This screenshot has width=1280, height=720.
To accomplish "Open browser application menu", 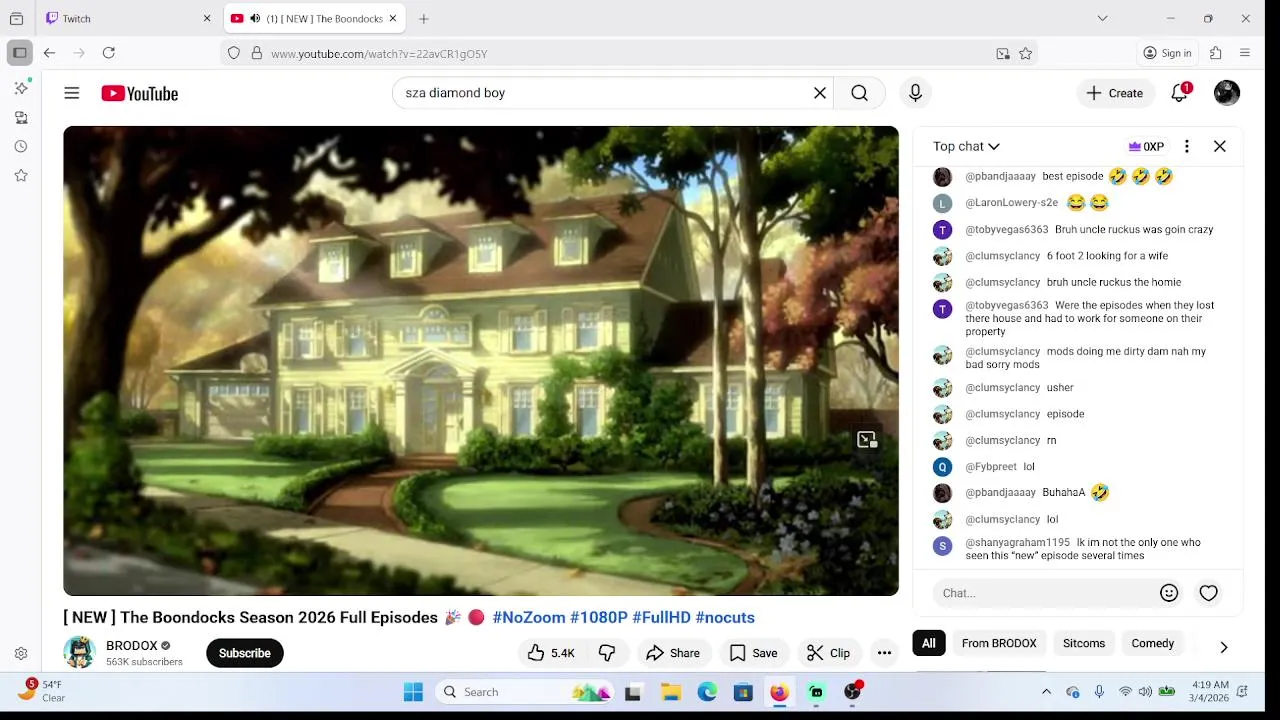I will pos(1245,53).
